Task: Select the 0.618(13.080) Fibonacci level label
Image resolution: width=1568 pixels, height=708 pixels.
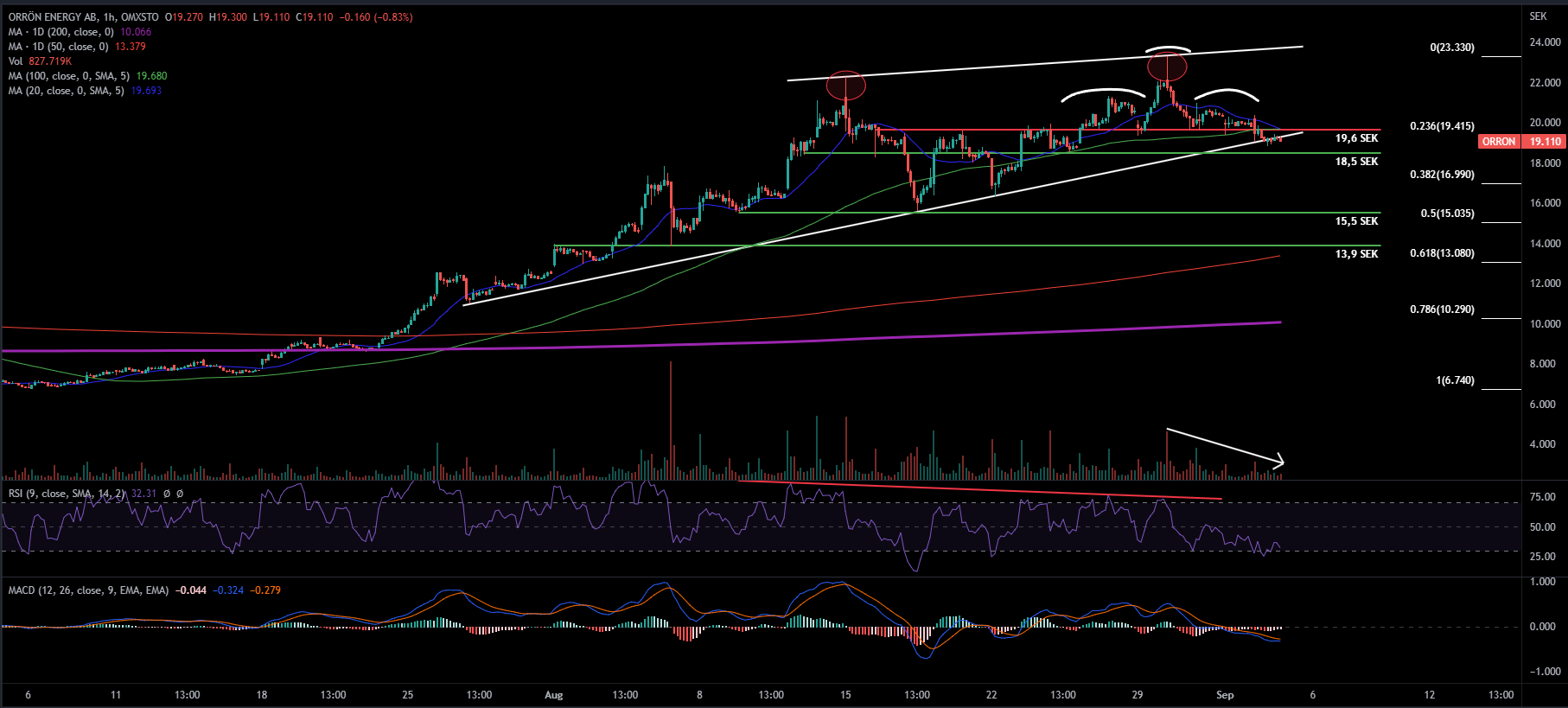Action: click(x=1442, y=253)
